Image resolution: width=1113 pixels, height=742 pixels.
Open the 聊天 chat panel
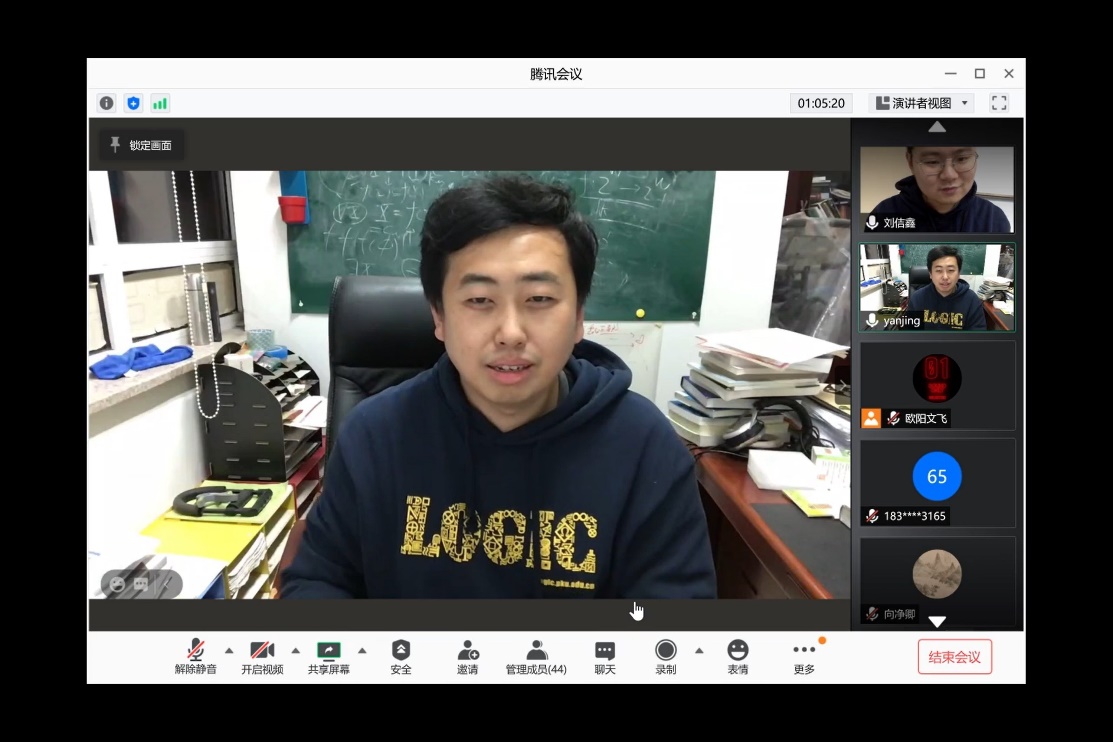pyautogui.click(x=605, y=657)
